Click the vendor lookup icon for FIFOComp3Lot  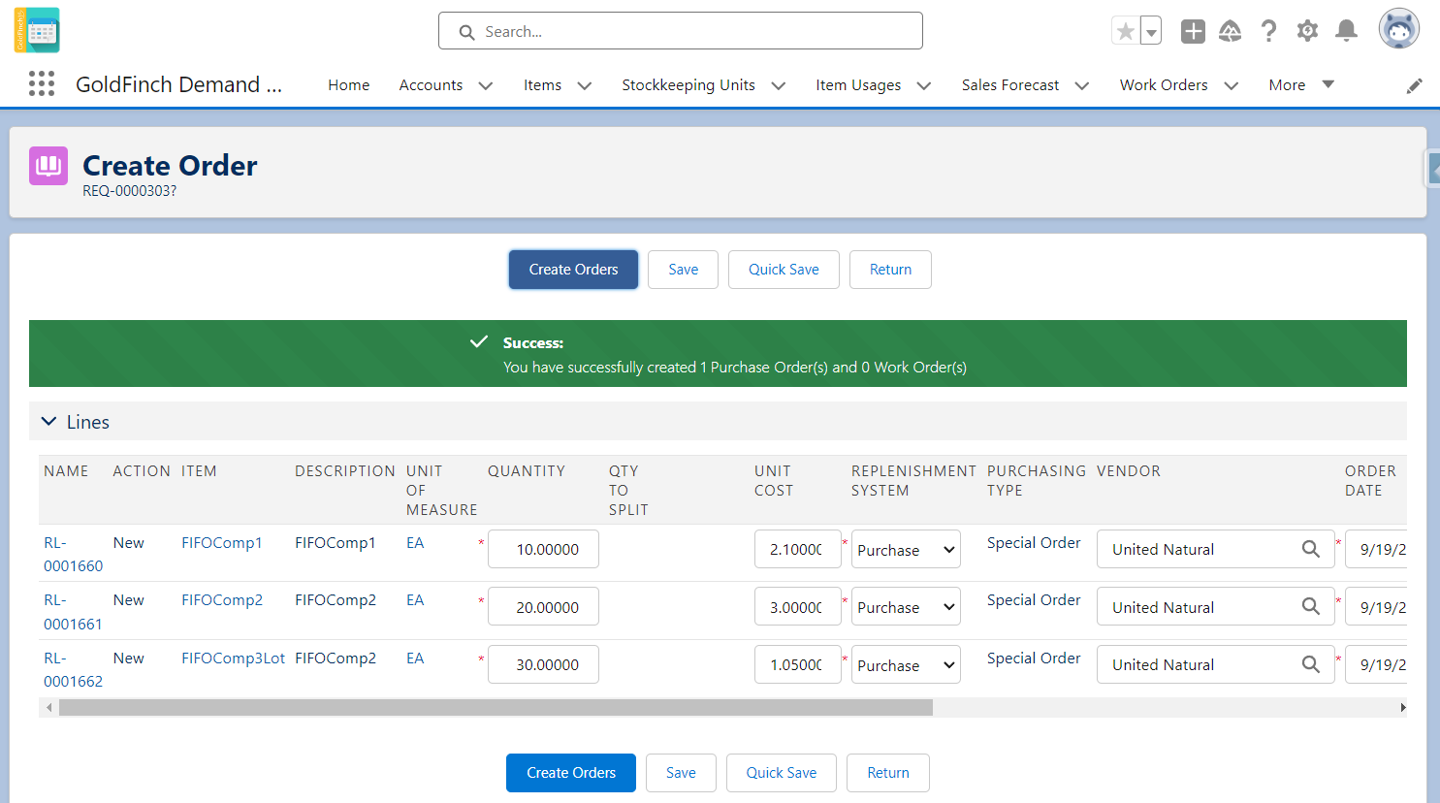tap(1310, 664)
